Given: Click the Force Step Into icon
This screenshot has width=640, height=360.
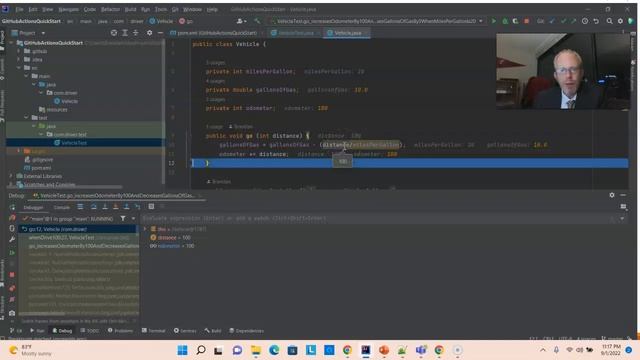Looking at the screenshot, I should pyautogui.click(x=116, y=207).
